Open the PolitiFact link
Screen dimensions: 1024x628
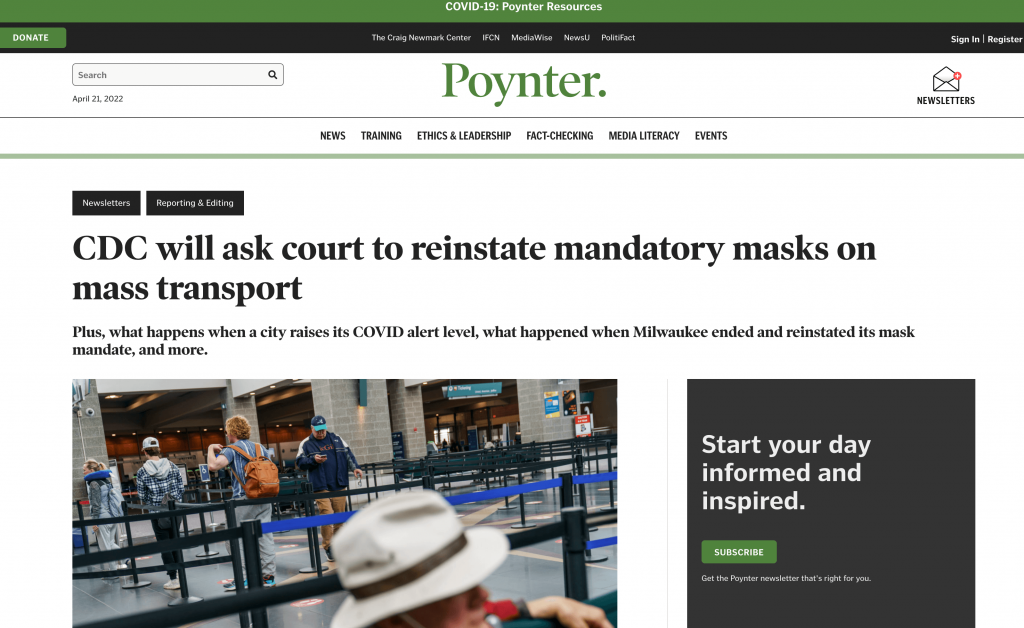(x=618, y=38)
